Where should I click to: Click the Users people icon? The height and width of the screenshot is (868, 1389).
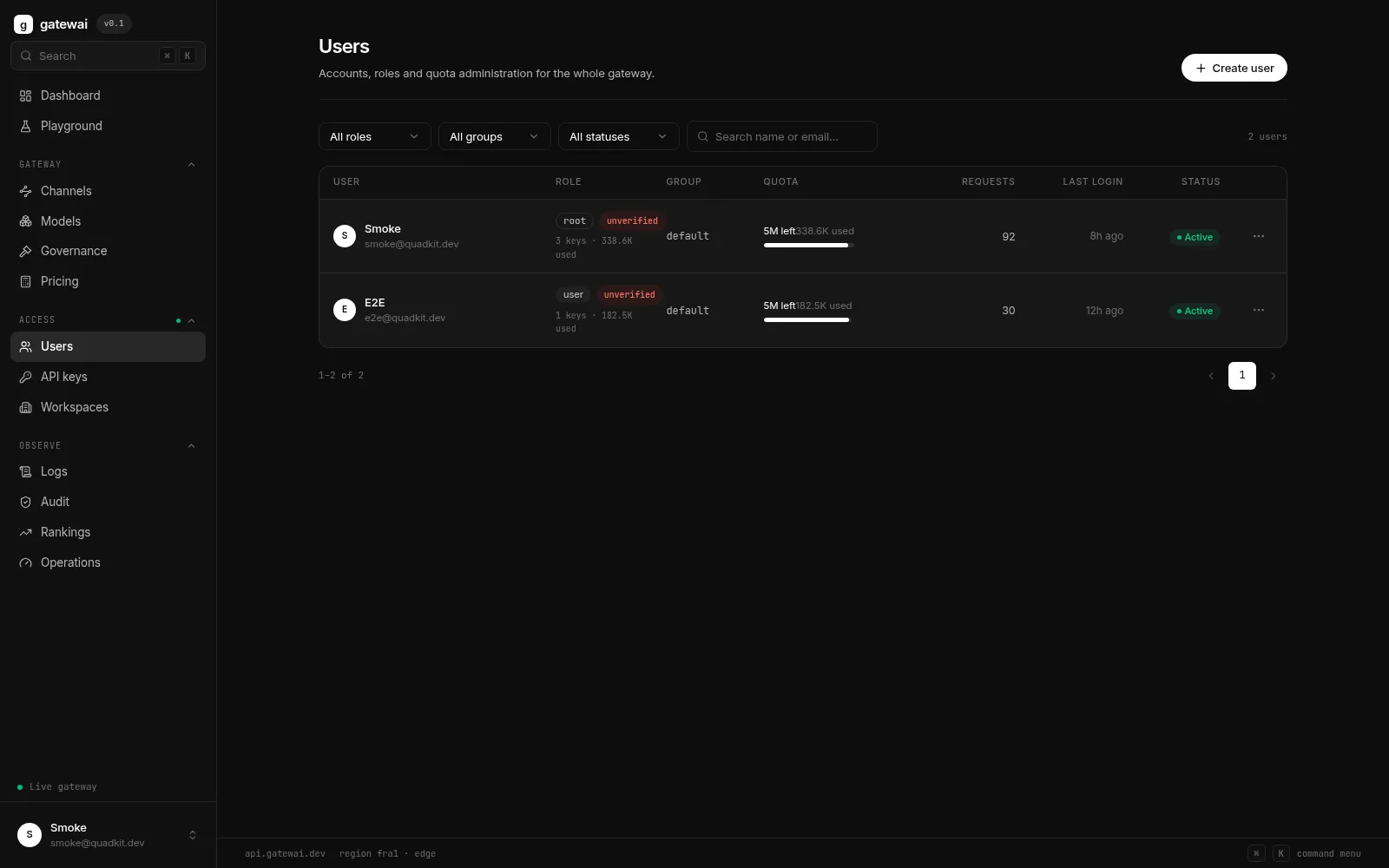(26, 346)
